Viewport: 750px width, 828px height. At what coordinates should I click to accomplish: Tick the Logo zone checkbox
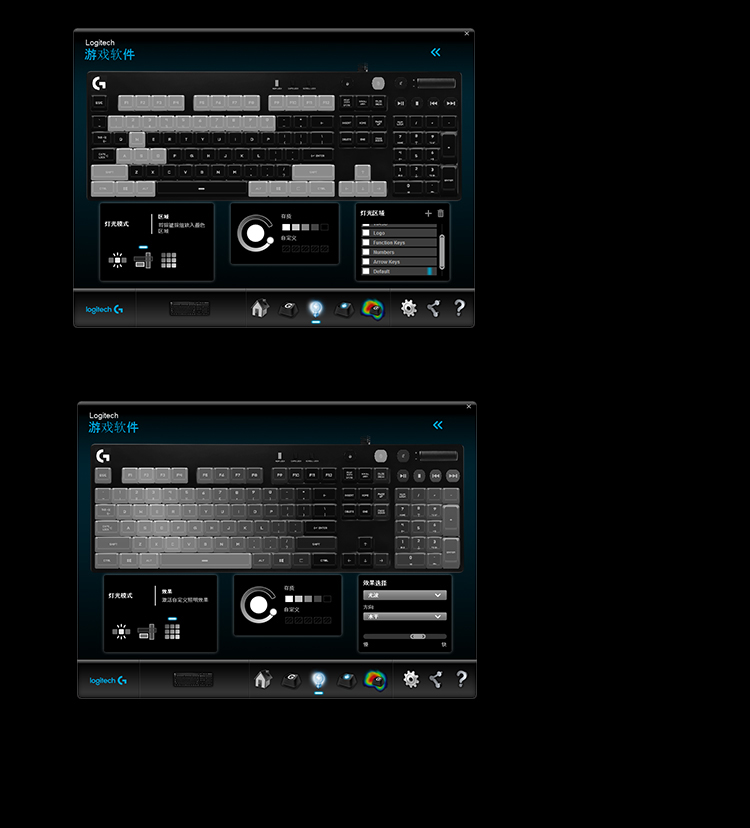coord(365,233)
